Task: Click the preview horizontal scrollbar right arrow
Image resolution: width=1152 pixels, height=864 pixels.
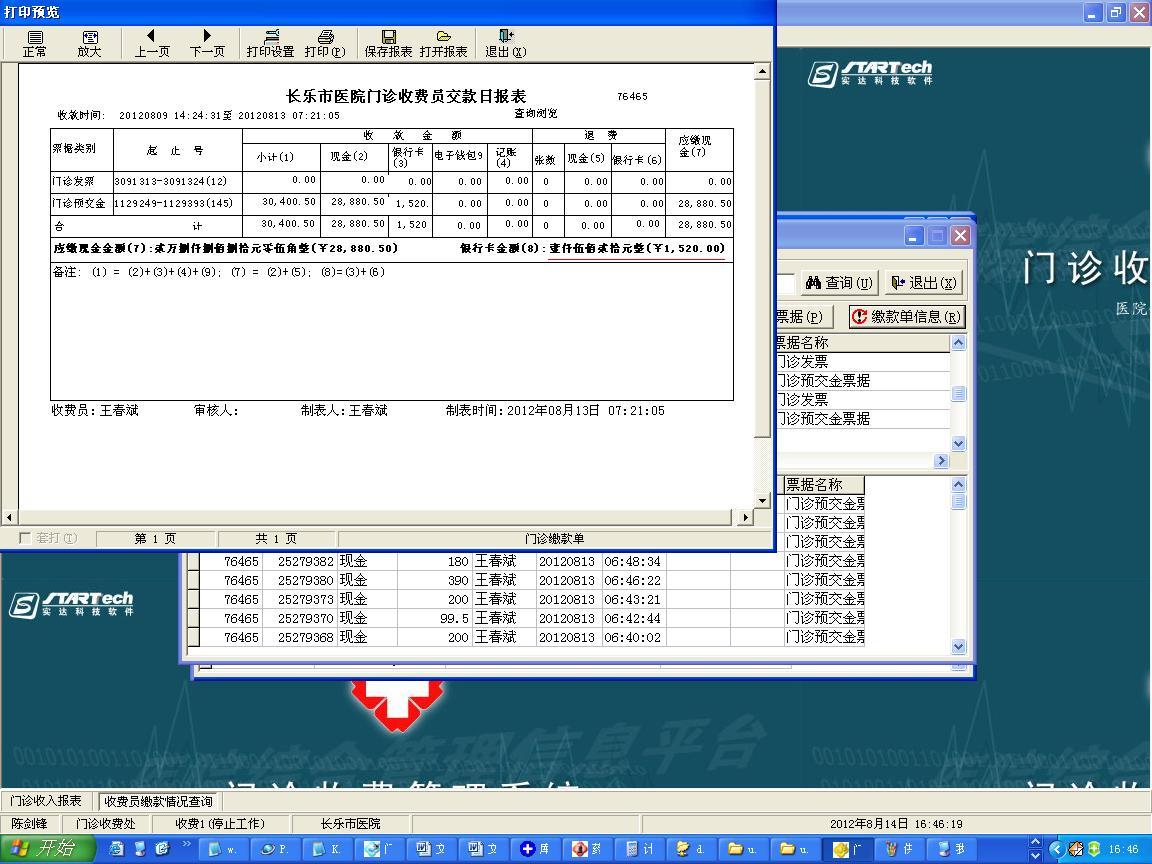Action: point(746,517)
